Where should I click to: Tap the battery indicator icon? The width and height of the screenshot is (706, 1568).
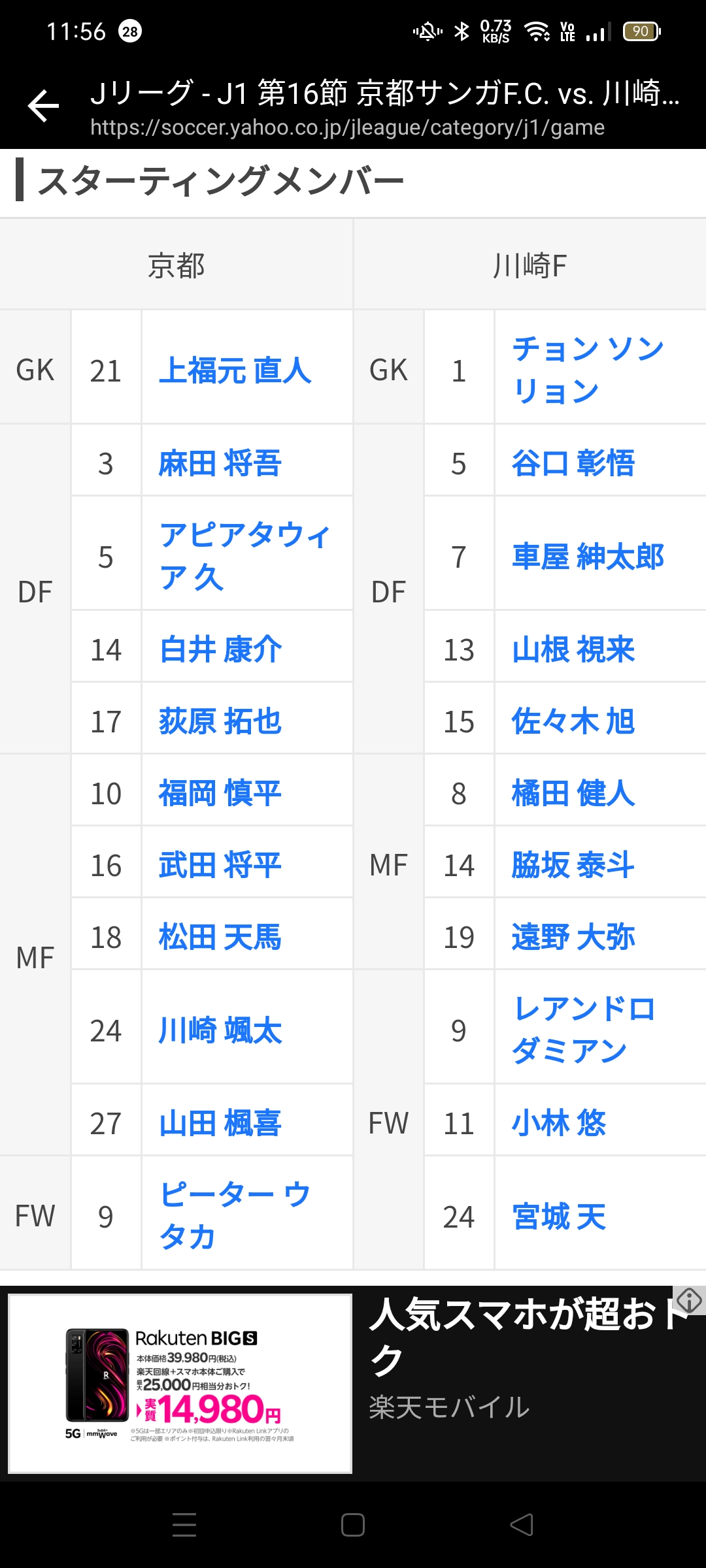point(642,31)
